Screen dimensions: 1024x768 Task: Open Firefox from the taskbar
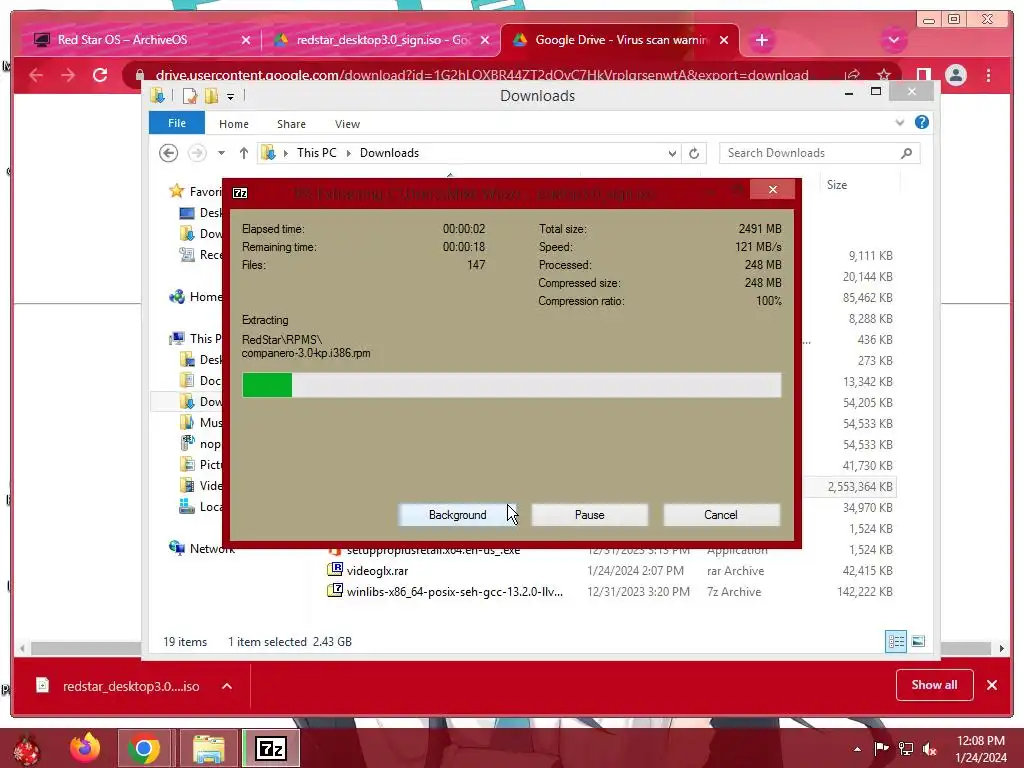coord(85,748)
